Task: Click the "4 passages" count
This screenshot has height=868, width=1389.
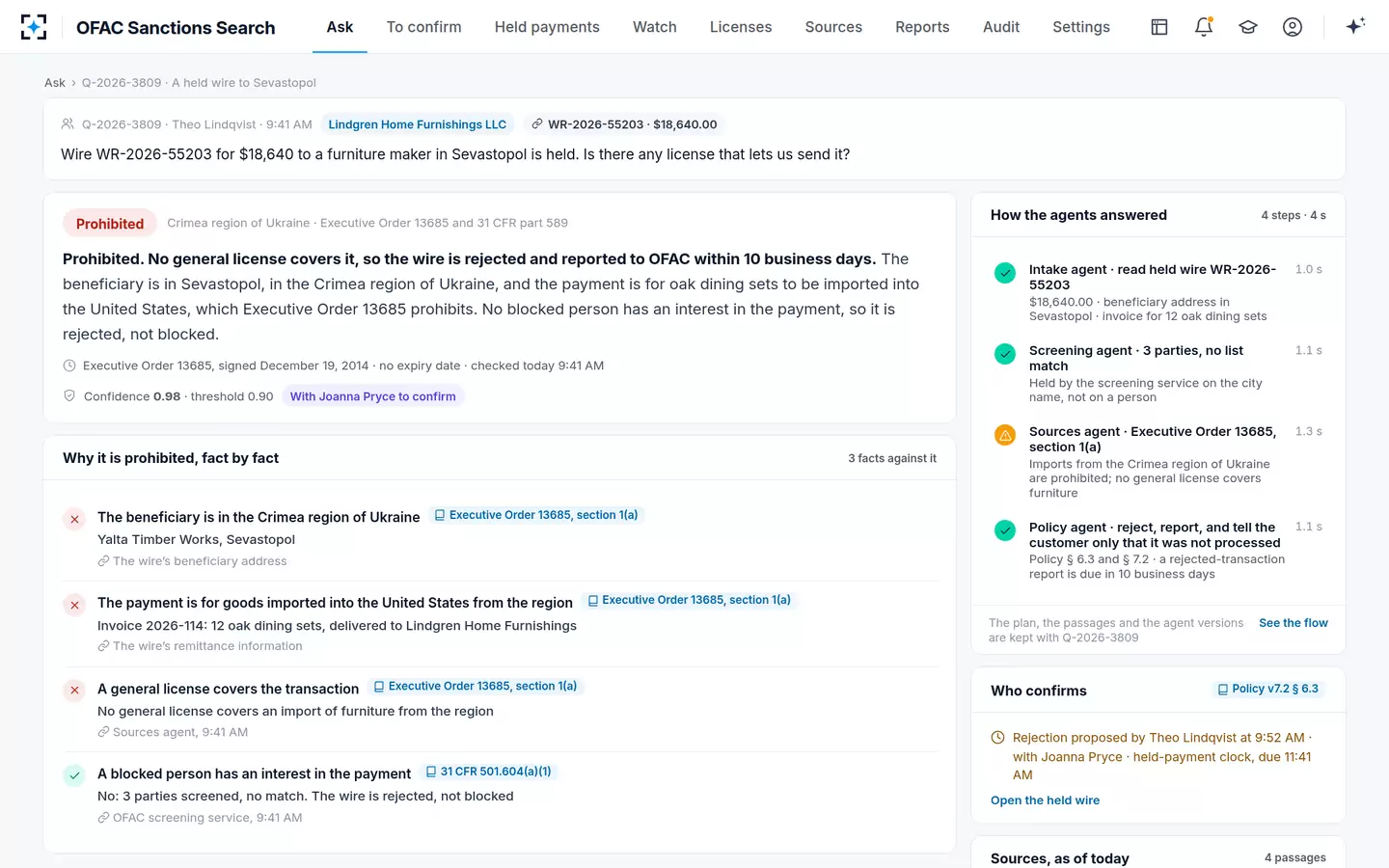Action: [x=1295, y=858]
